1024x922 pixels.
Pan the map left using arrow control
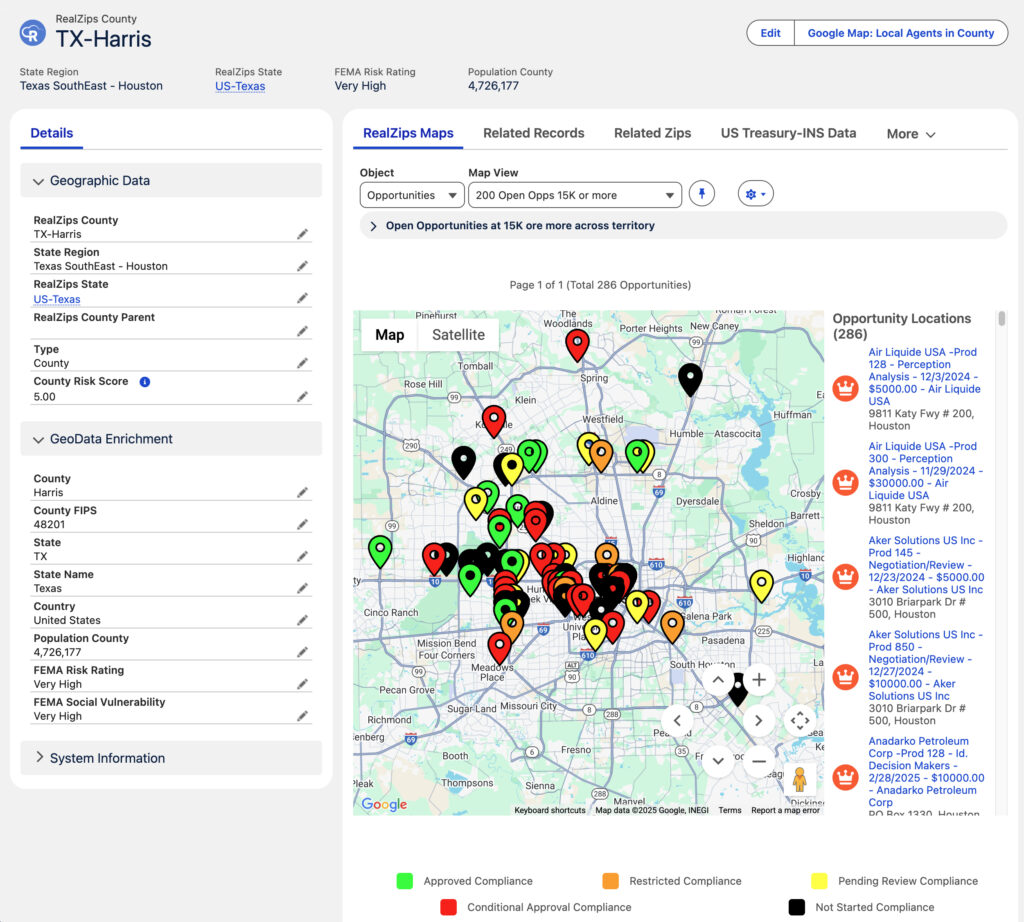[x=677, y=720]
